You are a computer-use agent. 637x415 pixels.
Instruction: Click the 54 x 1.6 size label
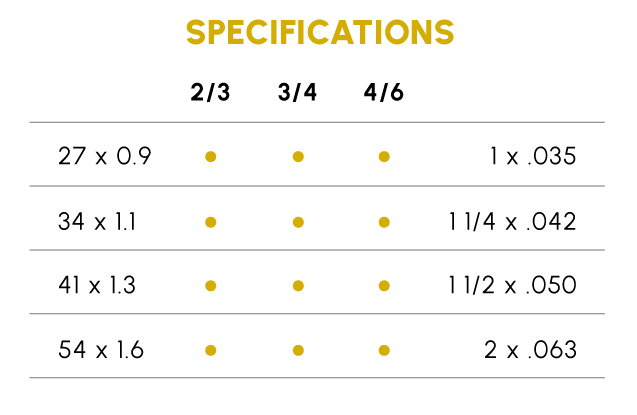point(101,350)
